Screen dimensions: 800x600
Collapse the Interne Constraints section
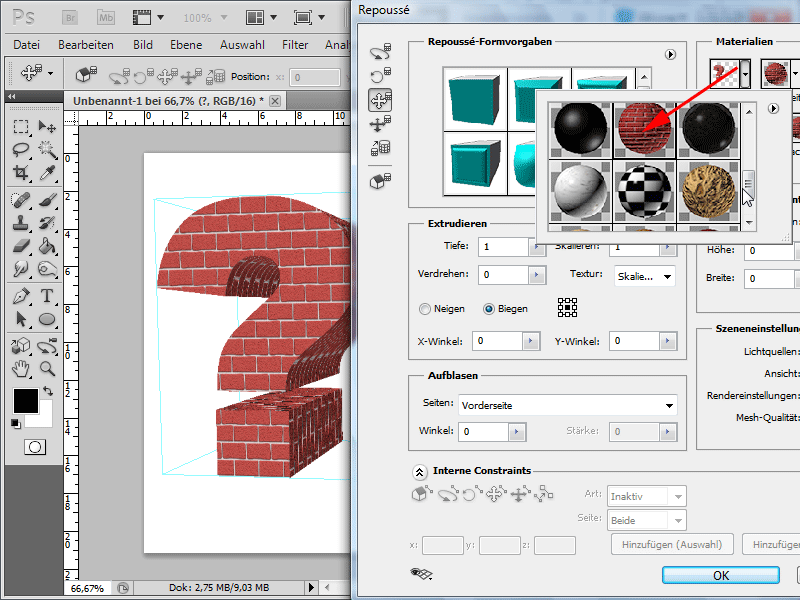point(419,472)
